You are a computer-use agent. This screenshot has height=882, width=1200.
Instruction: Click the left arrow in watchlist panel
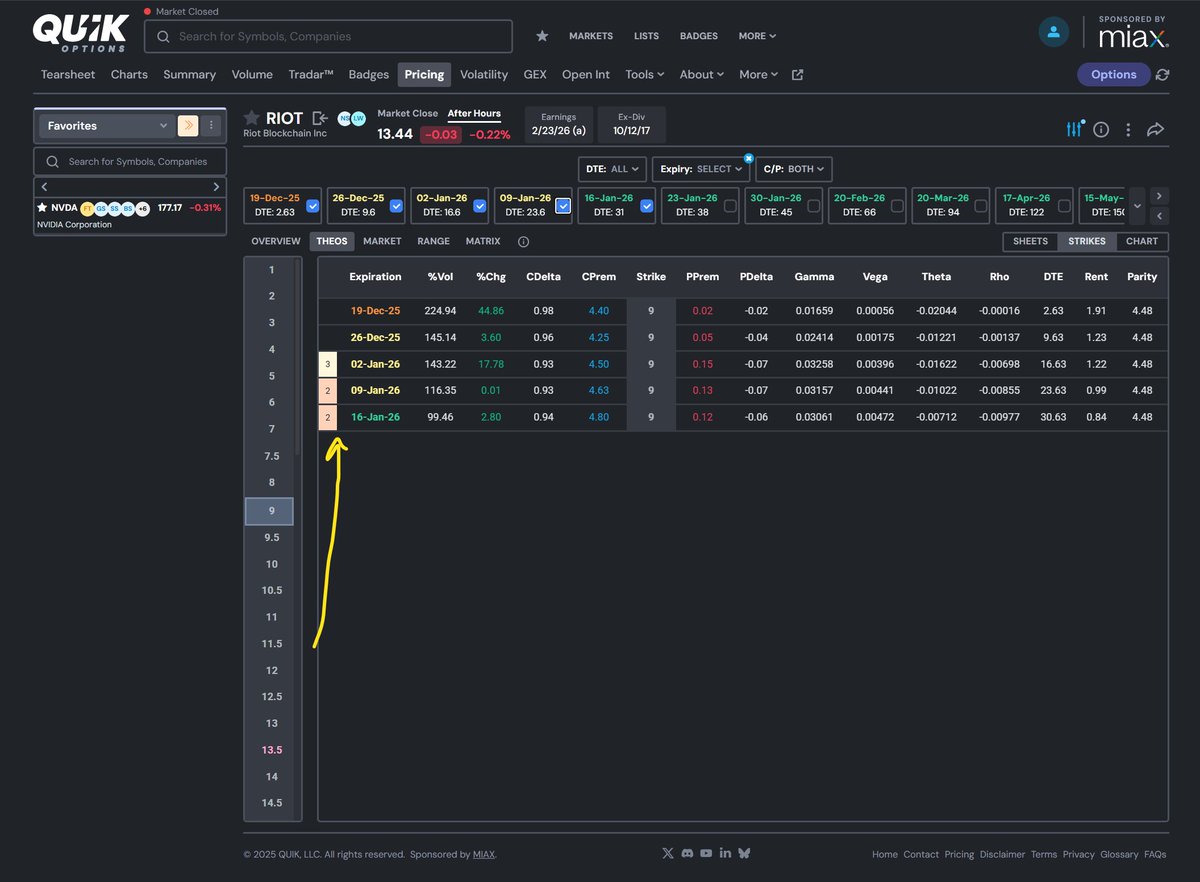point(44,187)
